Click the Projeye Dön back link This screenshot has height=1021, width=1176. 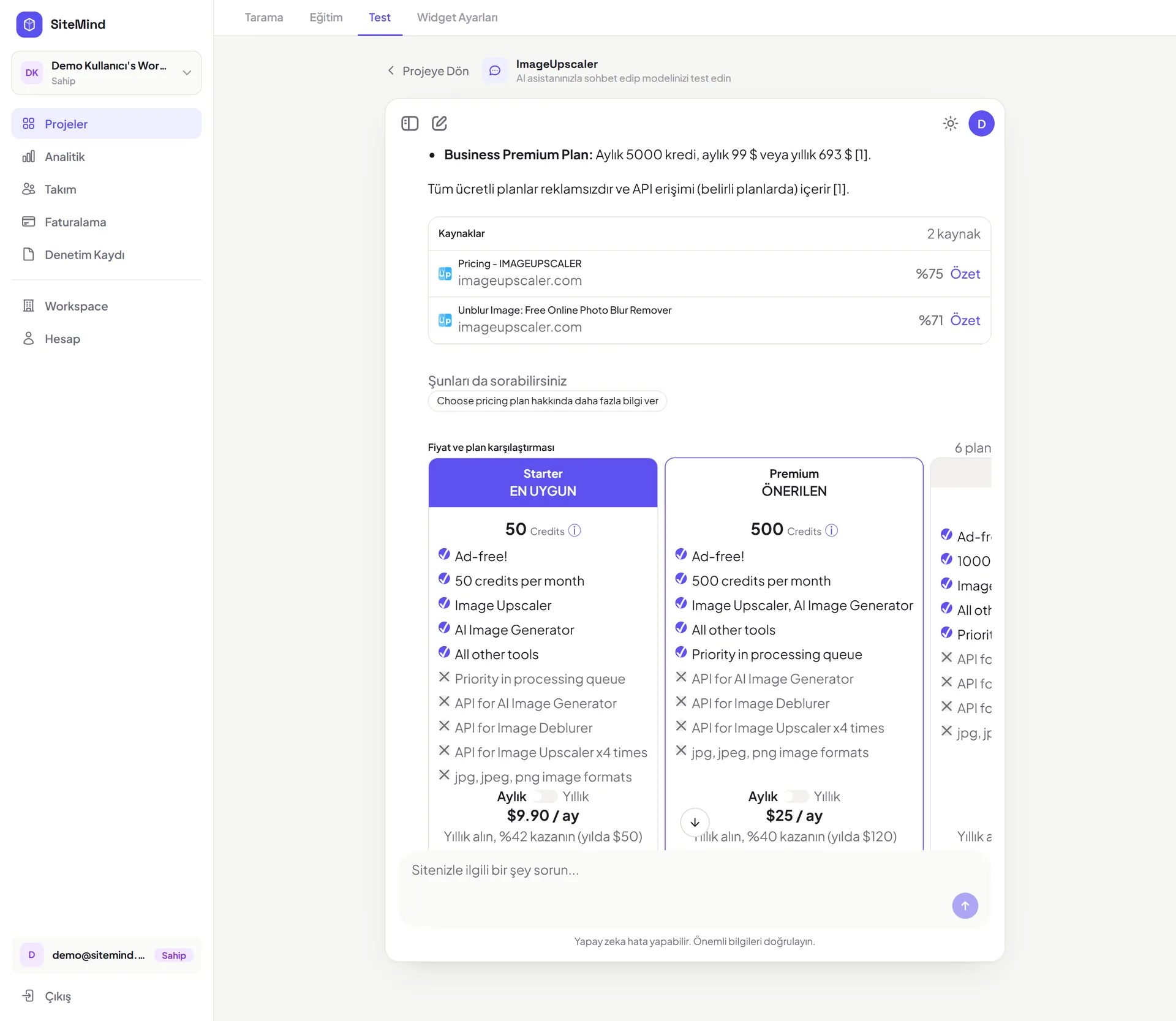pyautogui.click(x=428, y=71)
